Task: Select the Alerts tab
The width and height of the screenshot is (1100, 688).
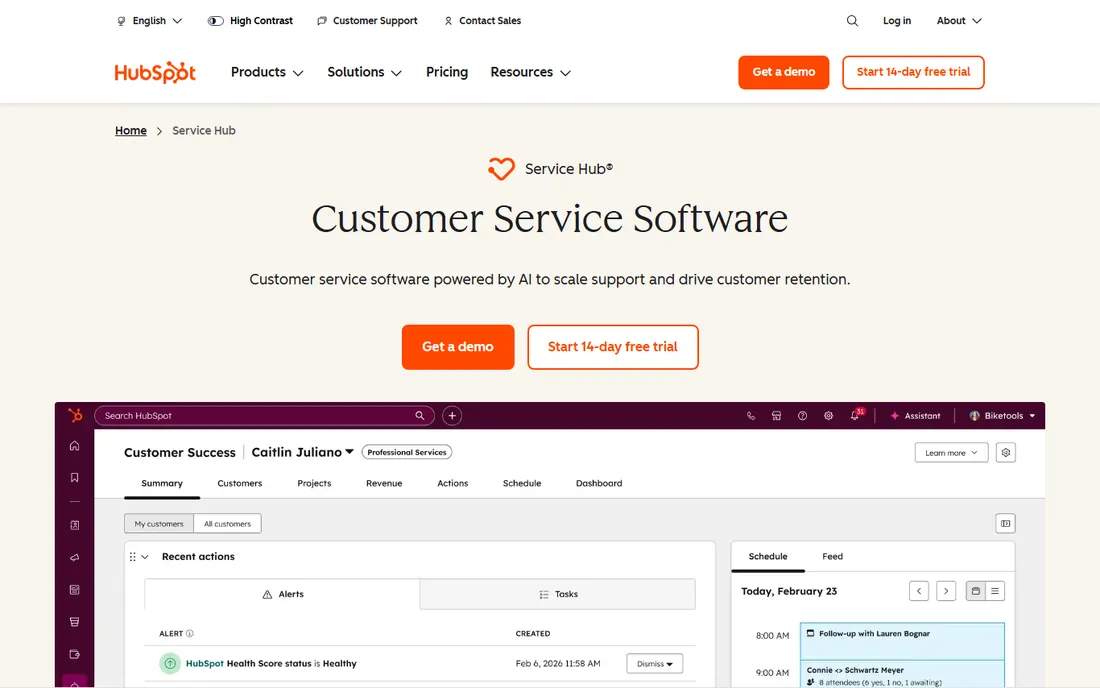Action: pyautogui.click(x=283, y=594)
